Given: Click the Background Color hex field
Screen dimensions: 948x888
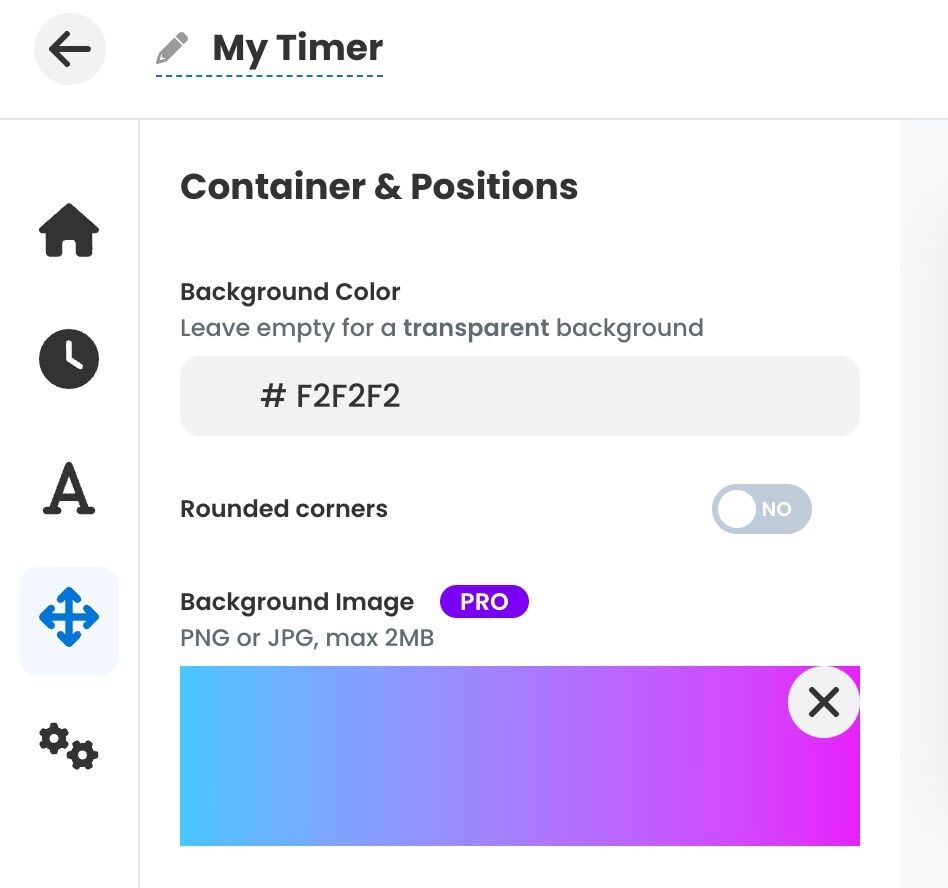Looking at the screenshot, I should [520, 395].
